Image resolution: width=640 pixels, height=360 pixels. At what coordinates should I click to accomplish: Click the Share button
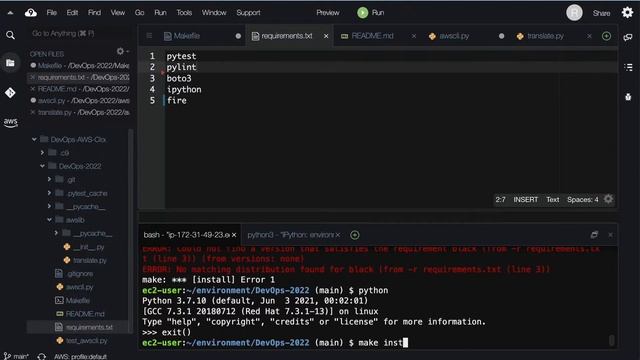(601, 13)
